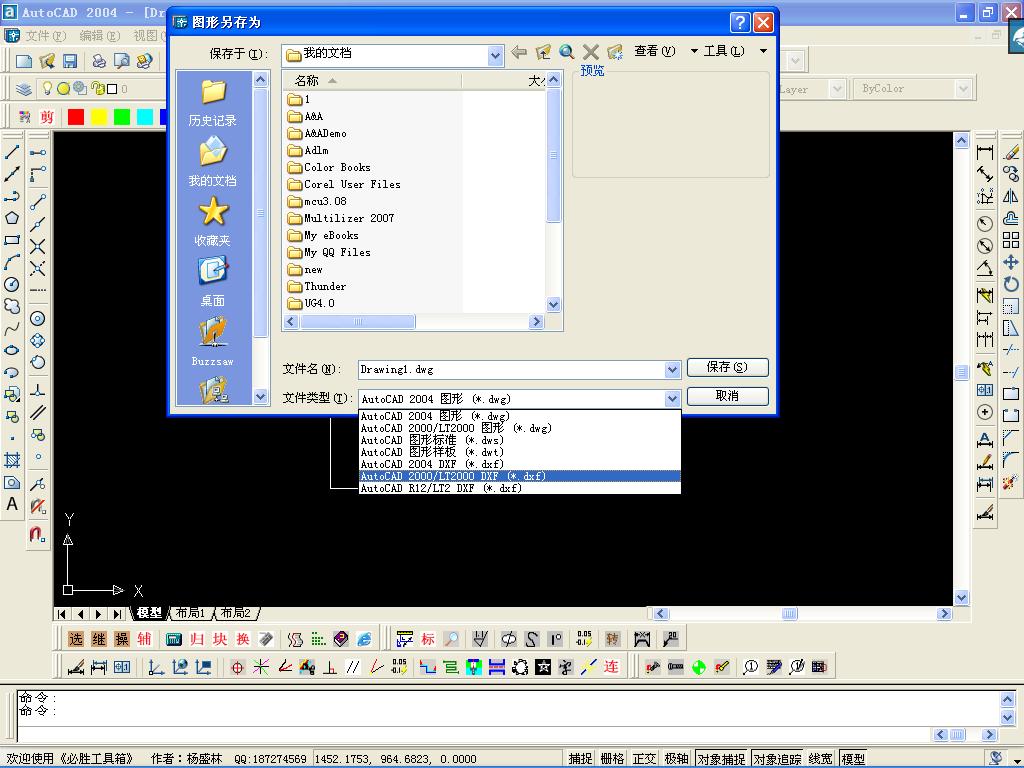Expand the 文件名 filename dropdown arrow

click(673, 370)
